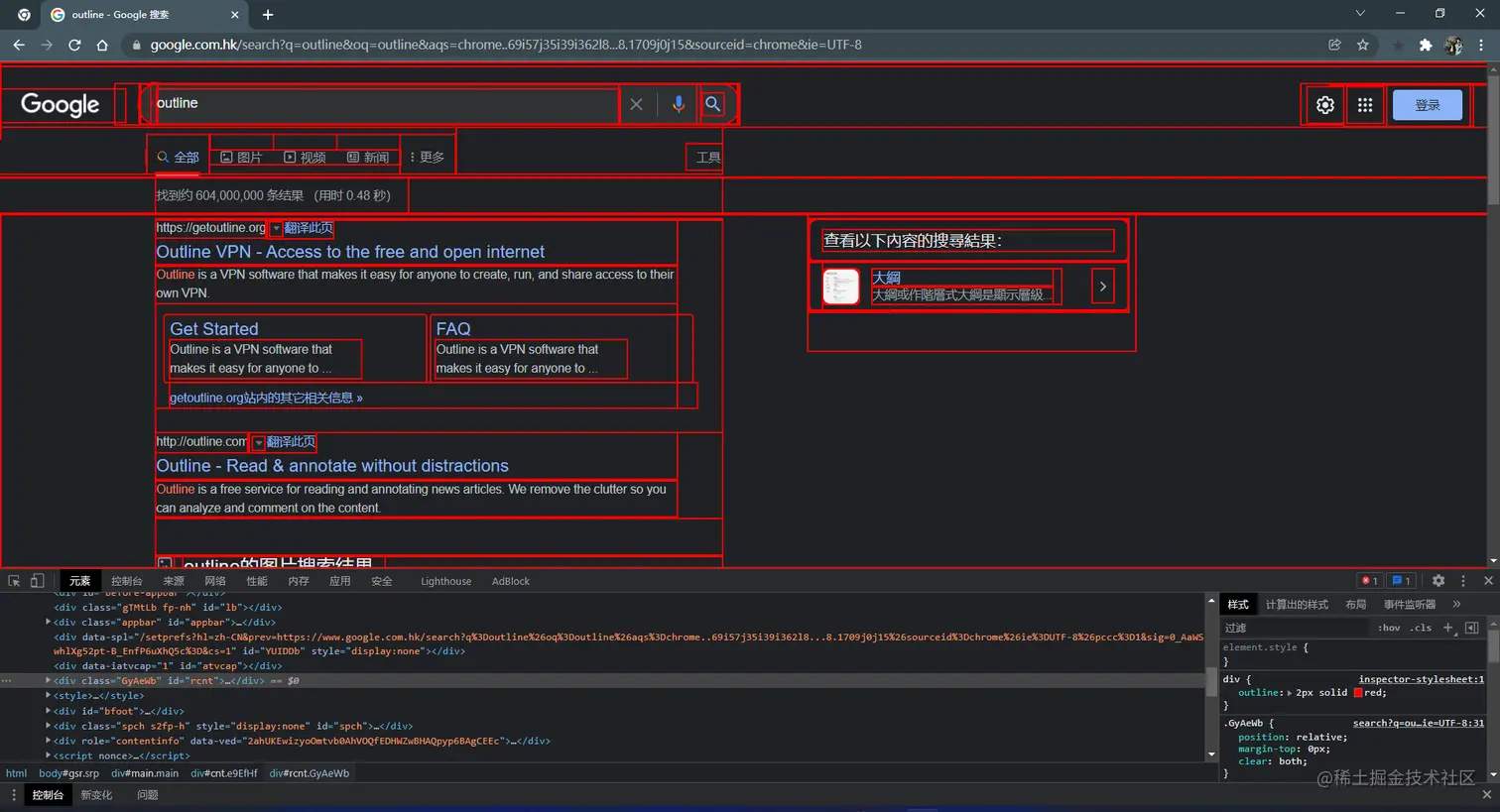Open the inspector-stylesheet:1 source link
1500x812 pixels.
pyautogui.click(x=1422, y=679)
